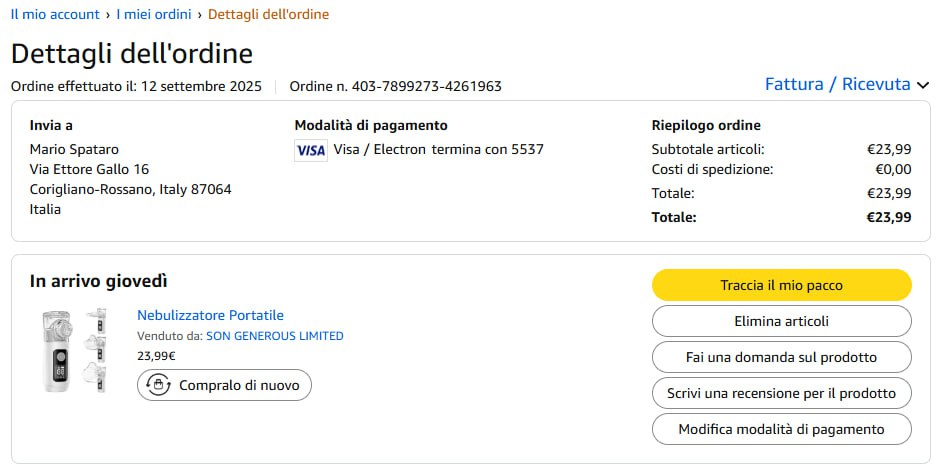This screenshot has height=471, width=936.
Task: Click the Visa card logo icon
Action: [x=311, y=150]
